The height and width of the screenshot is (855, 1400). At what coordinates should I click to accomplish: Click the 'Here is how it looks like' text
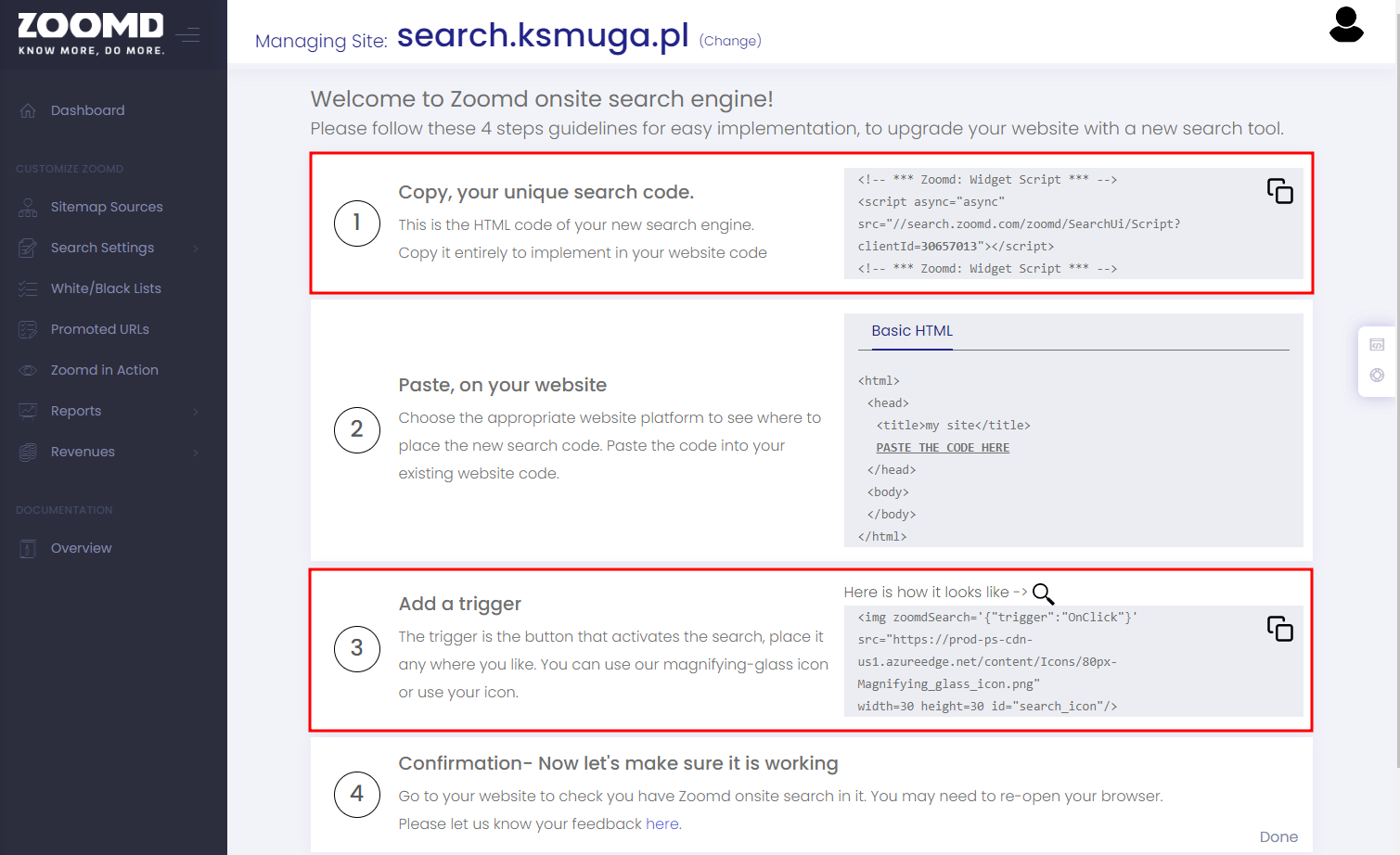point(926,593)
